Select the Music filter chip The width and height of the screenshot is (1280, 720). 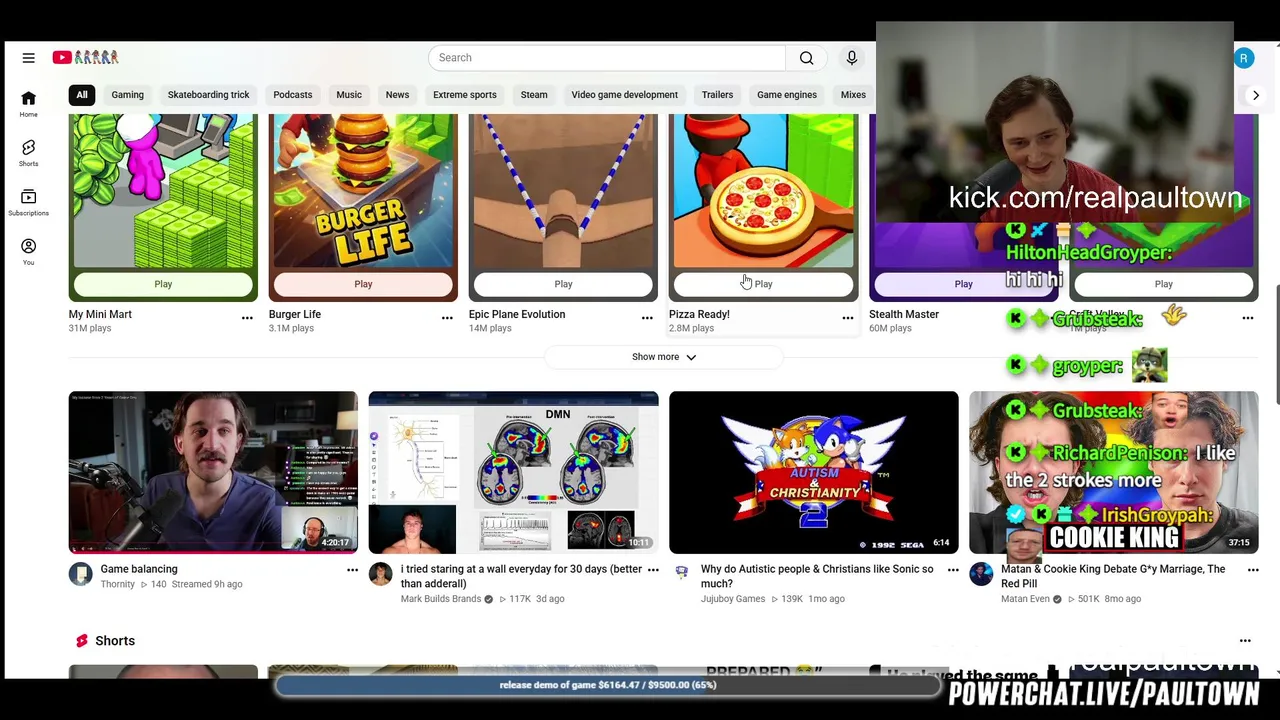tap(349, 95)
